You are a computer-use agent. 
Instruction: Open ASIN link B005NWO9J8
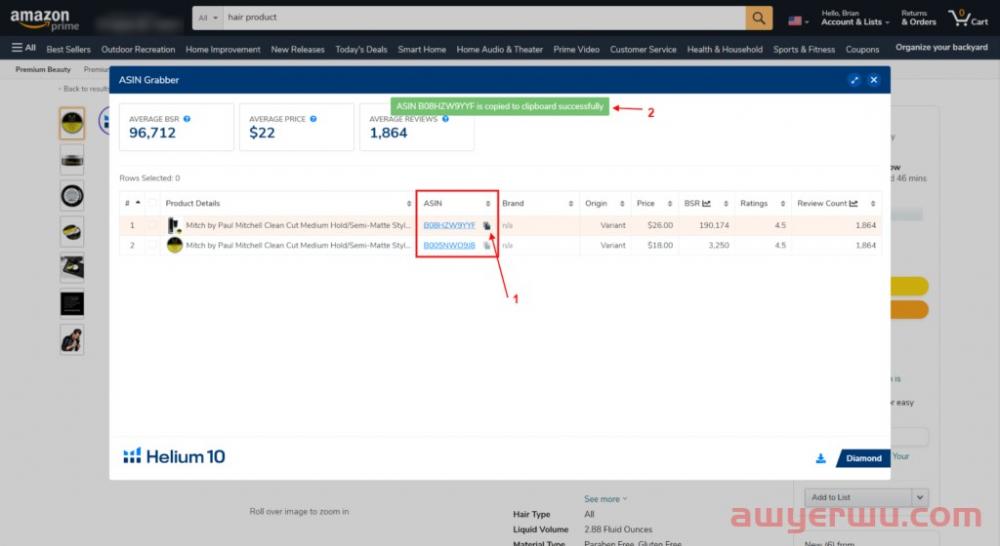tap(449, 245)
